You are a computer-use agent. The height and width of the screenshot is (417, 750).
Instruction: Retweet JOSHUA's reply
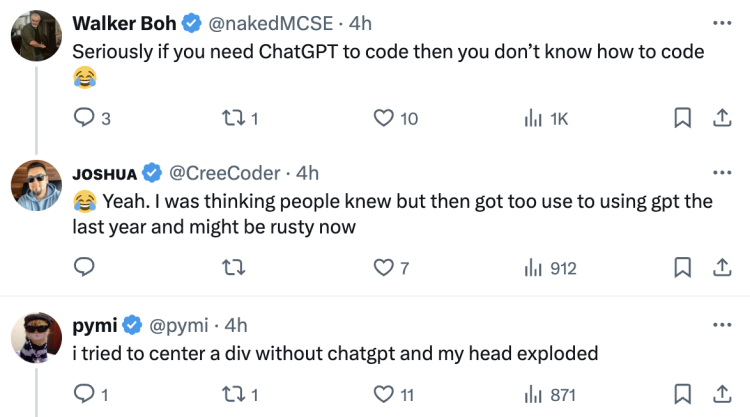[x=234, y=267]
